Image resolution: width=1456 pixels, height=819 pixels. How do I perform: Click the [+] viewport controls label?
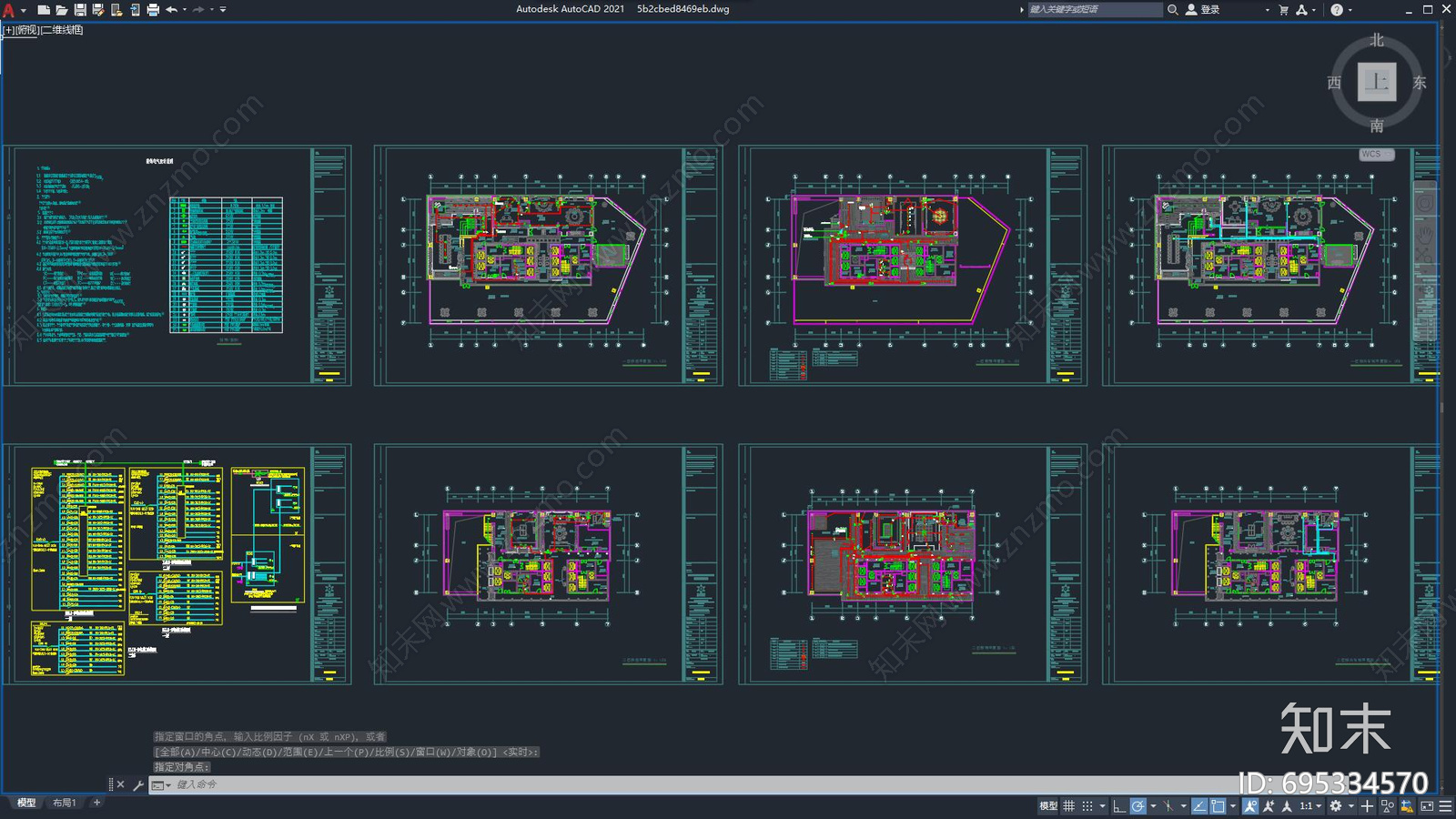(x=8, y=30)
